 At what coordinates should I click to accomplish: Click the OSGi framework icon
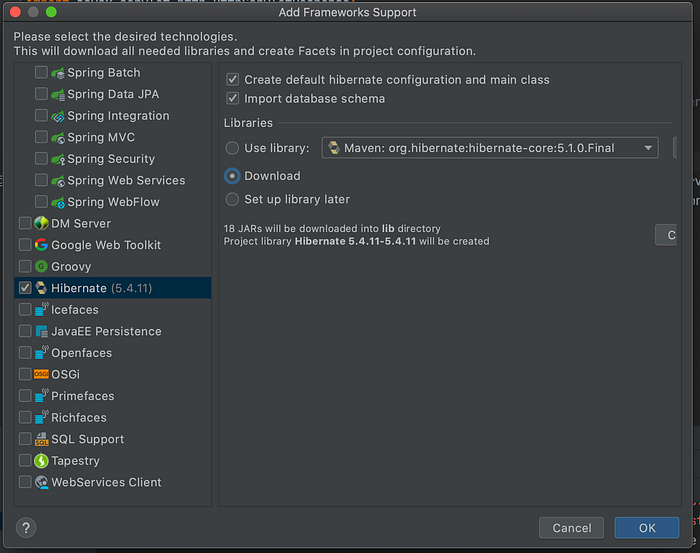pyautogui.click(x=41, y=374)
